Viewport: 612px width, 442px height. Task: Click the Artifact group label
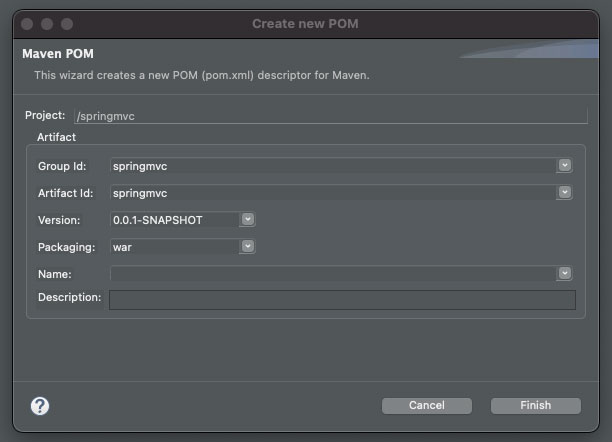(56, 137)
